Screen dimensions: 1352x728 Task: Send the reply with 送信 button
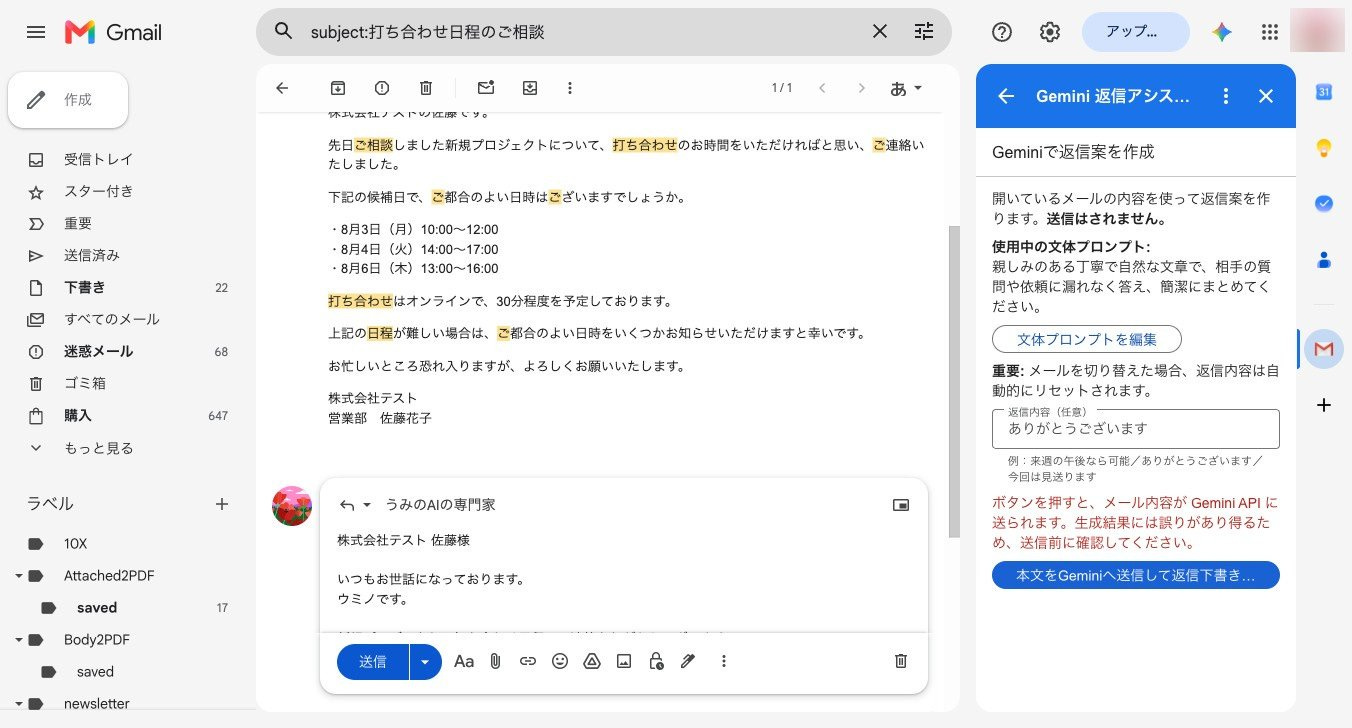(x=373, y=661)
